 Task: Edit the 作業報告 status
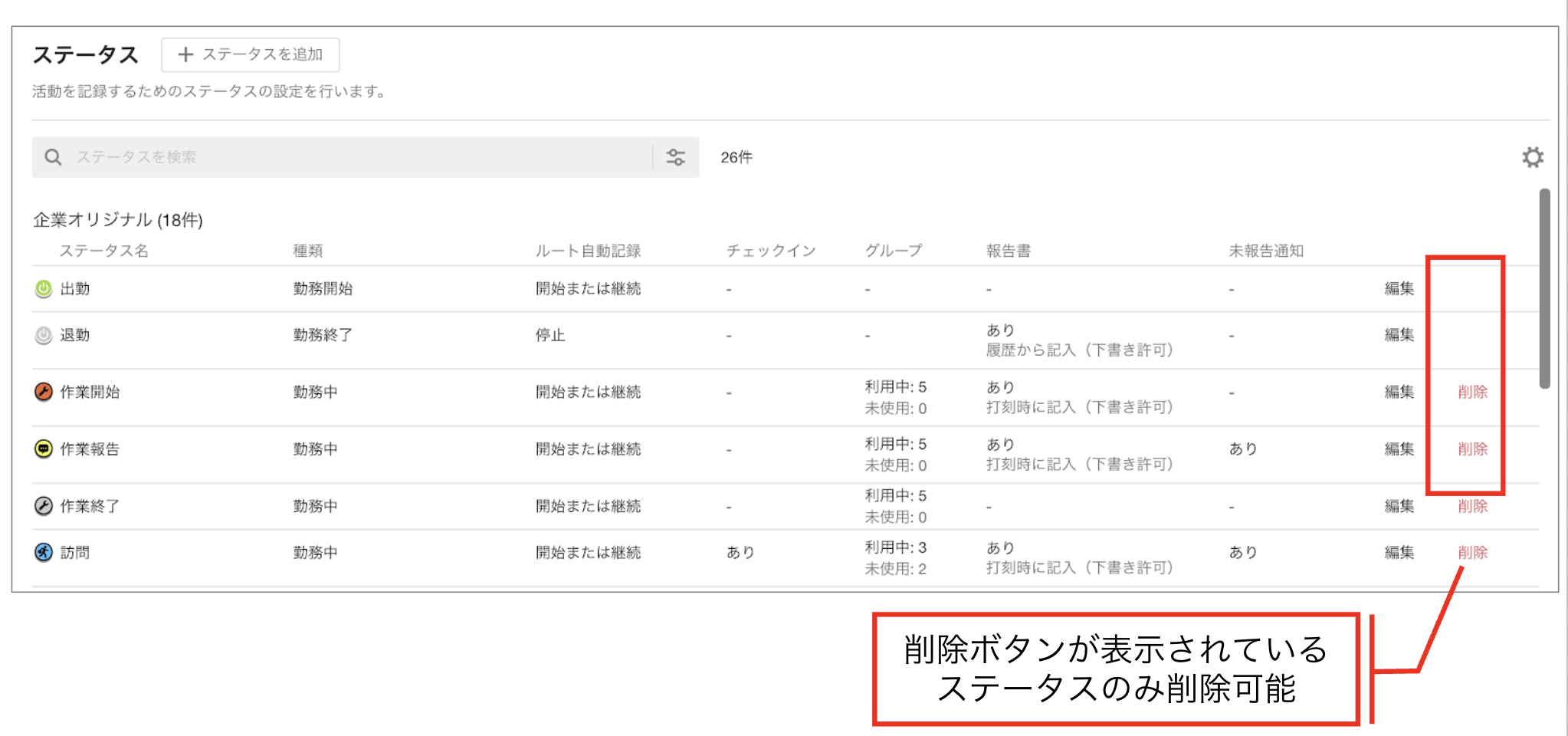click(1399, 449)
